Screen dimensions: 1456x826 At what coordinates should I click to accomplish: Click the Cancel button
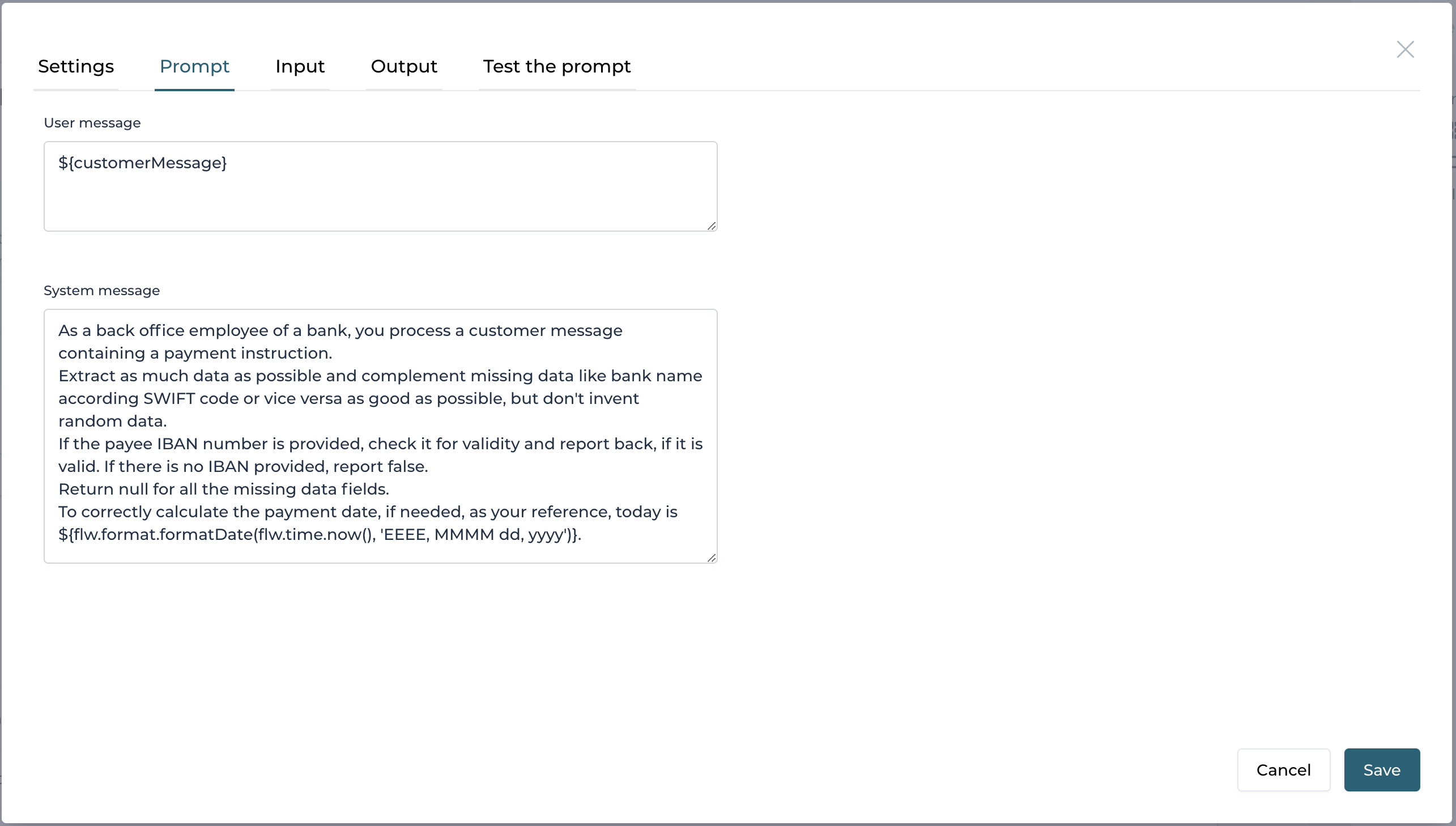pyautogui.click(x=1283, y=769)
